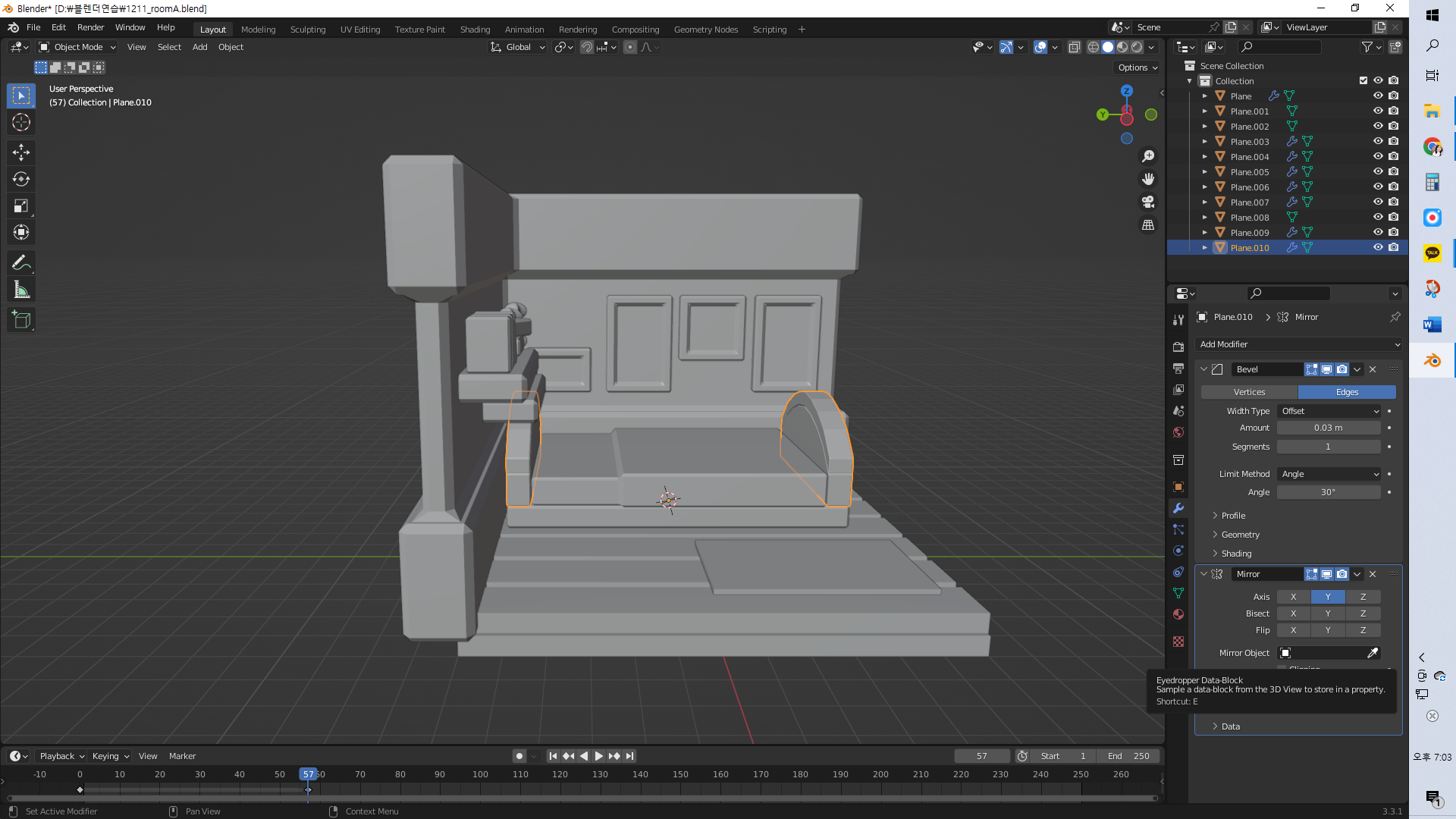Image resolution: width=1456 pixels, height=819 pixels.
Task: Open the Material properties tab icon
Action: 1178,614
